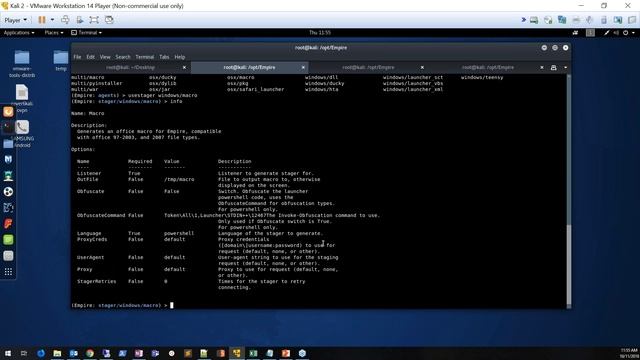Launch Google Chrome from Windows taskbar

(90, 353)
